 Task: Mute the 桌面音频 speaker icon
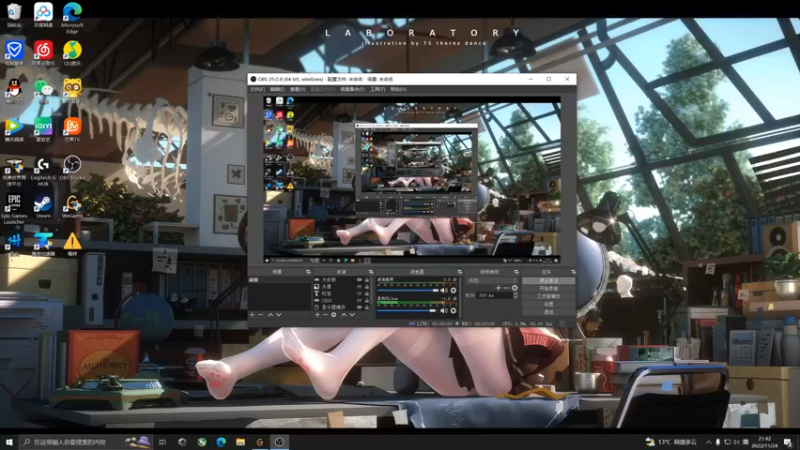(444, 290)
